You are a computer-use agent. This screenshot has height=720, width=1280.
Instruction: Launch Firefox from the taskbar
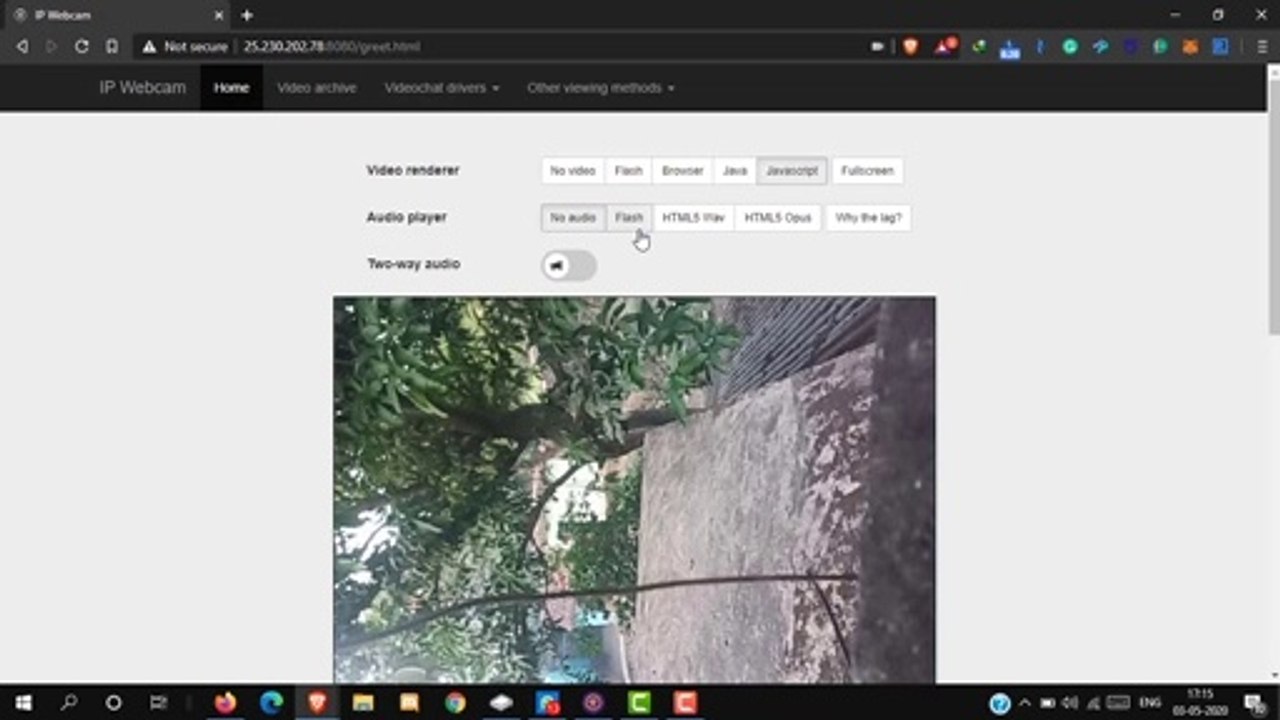(226, 703)
